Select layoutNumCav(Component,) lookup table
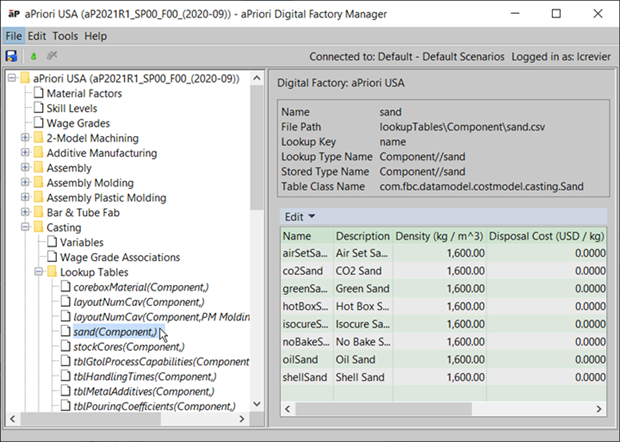This screenshot has width=620, height=442. (x=139, y=302)
